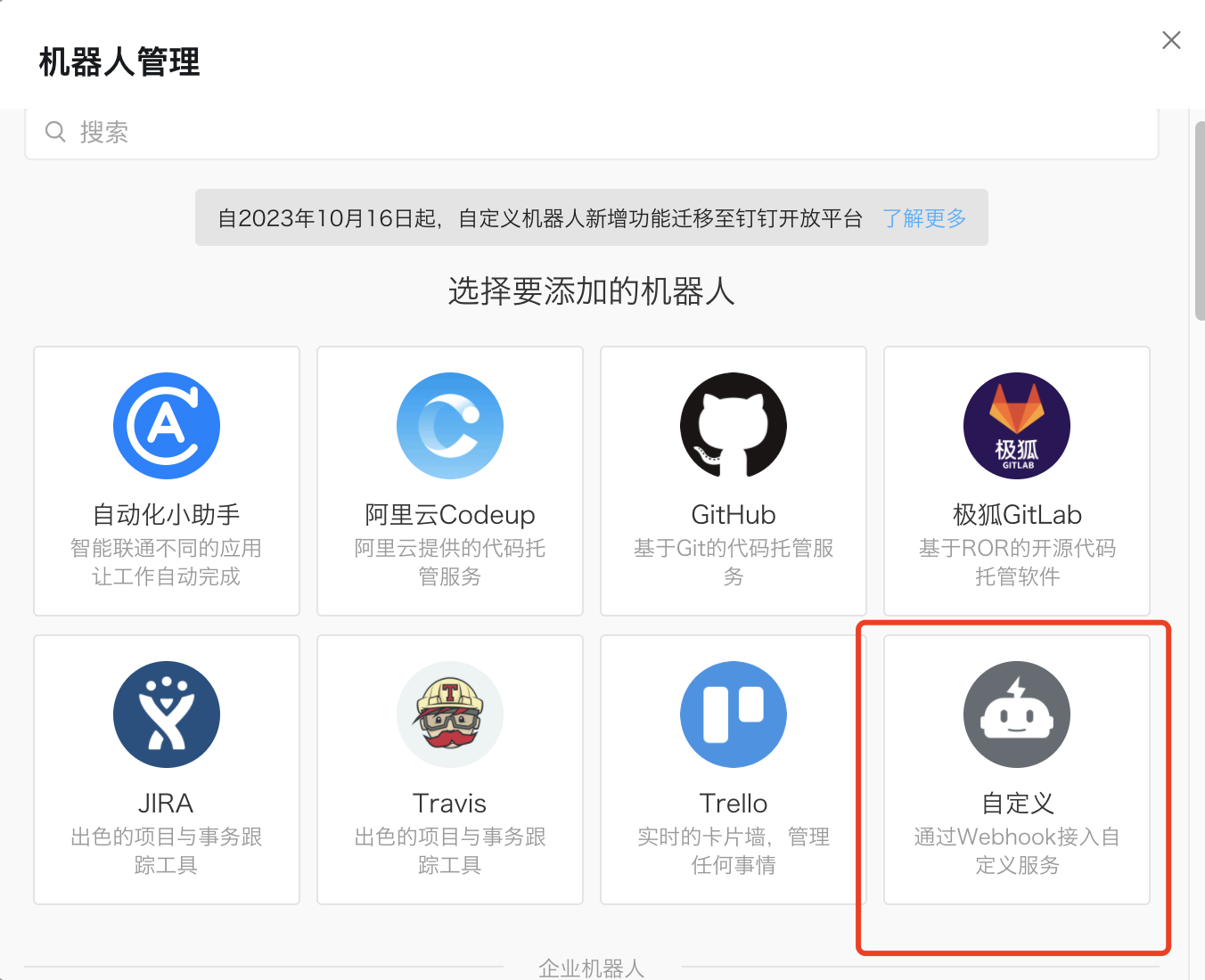Image resolution: width=1205 pixels, height=980 pixels.
Task: Click the 企业机器人 section label
Action: pos(592,968)
